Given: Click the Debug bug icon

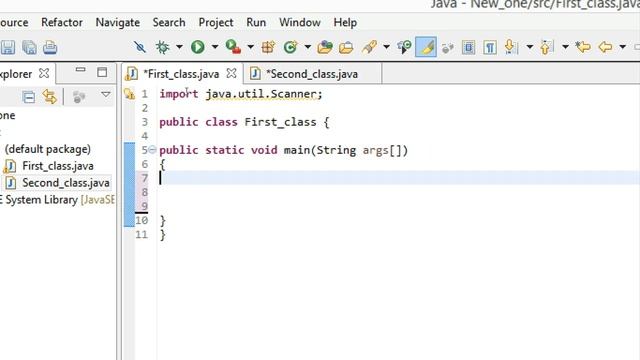Looking at the screenshot, I should click(162, 47).
